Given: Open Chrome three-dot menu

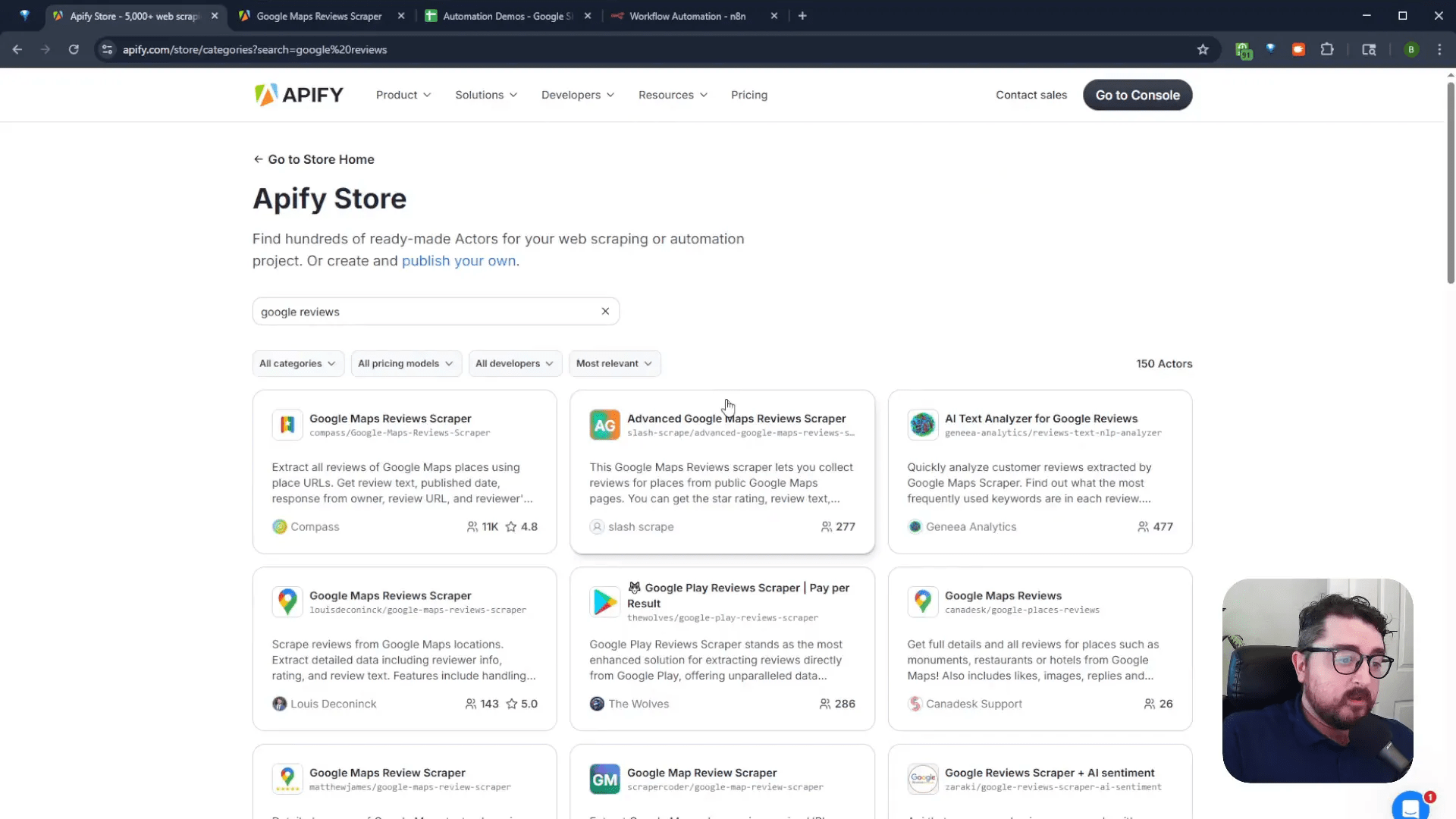Looking at the screenshot, I should pyautogui.click(x=1439, y=49).
